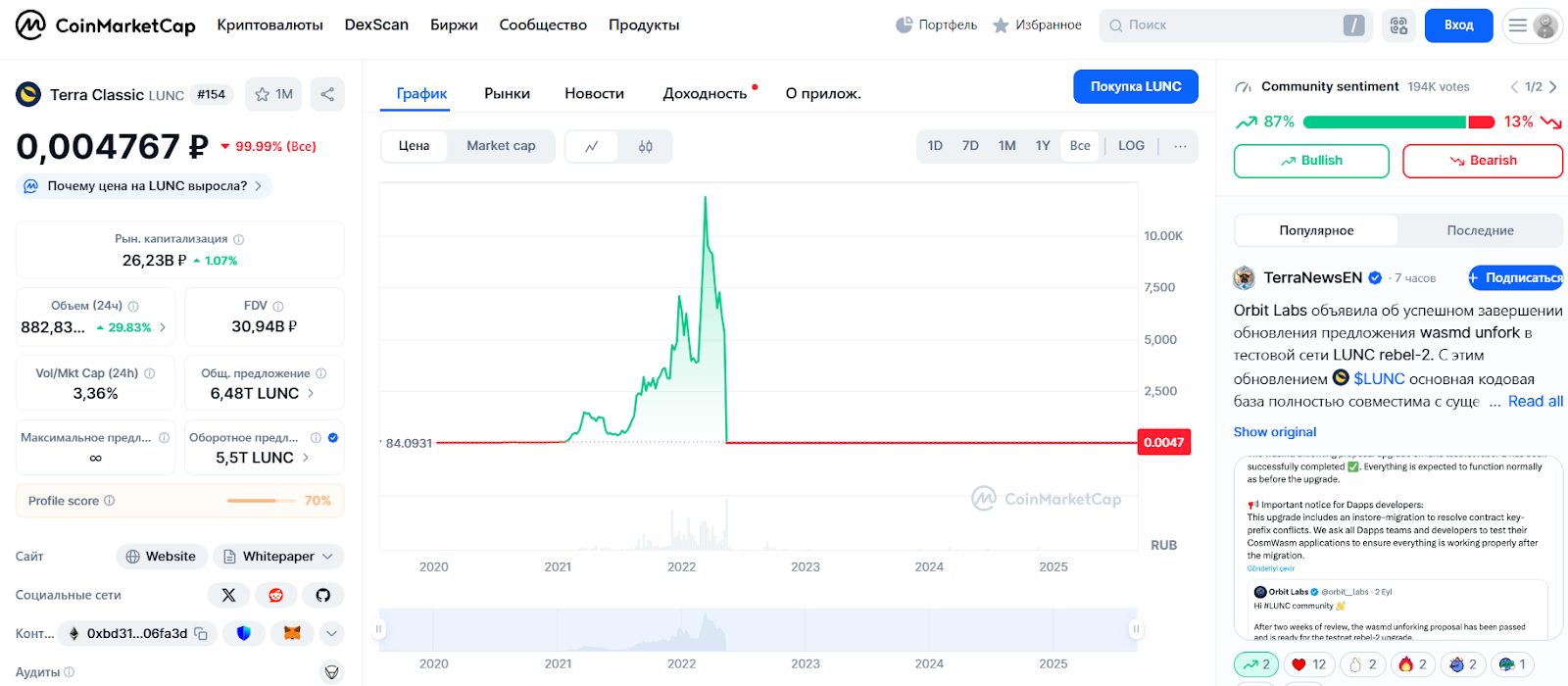
Task: Switch chart to line view icon
Action: click(592, 146)
